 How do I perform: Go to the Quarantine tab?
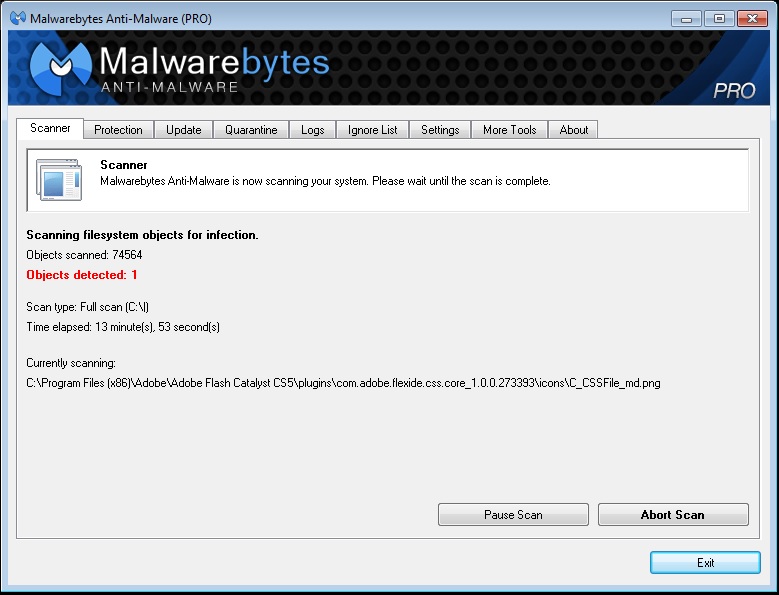251,130
